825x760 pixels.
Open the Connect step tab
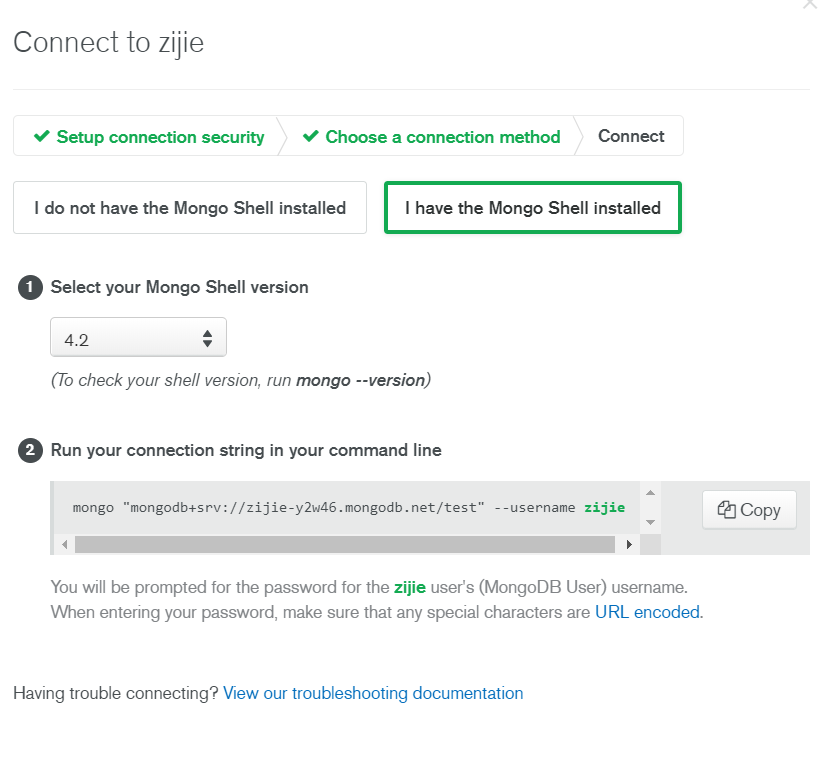pyautogui.click(x=631, y=136)
